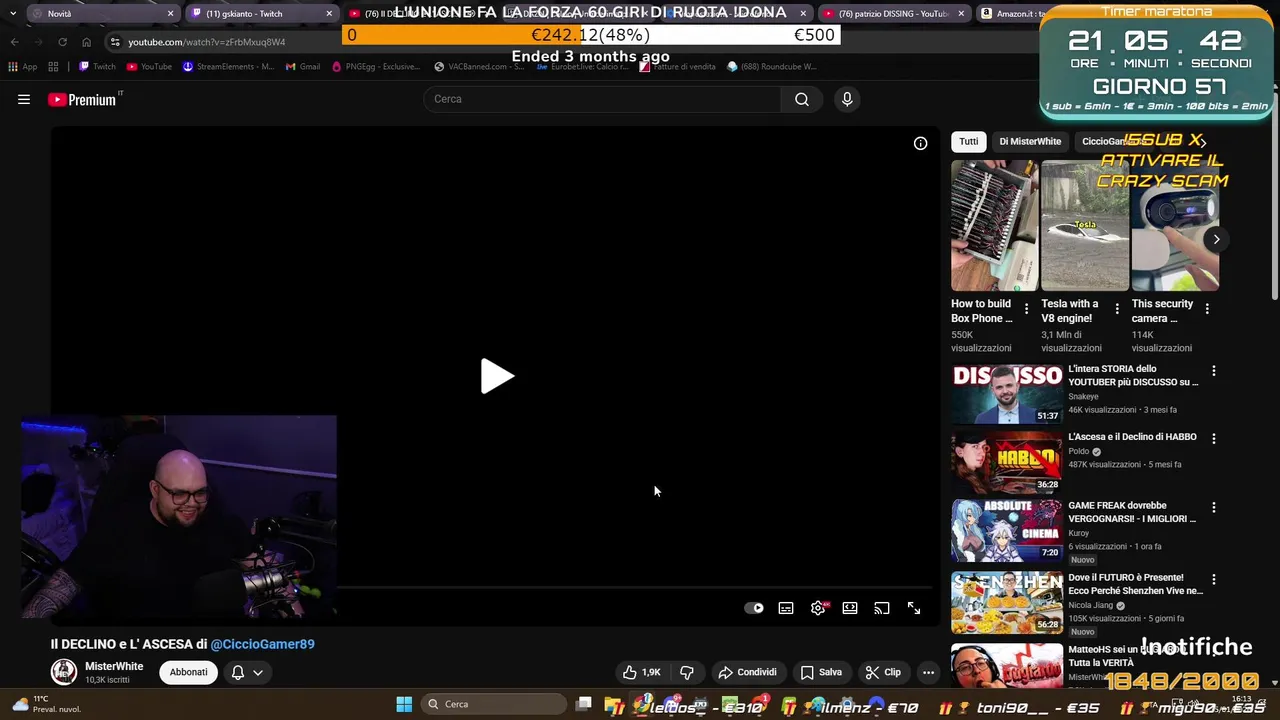The width and height of the screenshot is (1280, 720).
Task: Open player settings gear icon
Action: [x=818, y=608]
